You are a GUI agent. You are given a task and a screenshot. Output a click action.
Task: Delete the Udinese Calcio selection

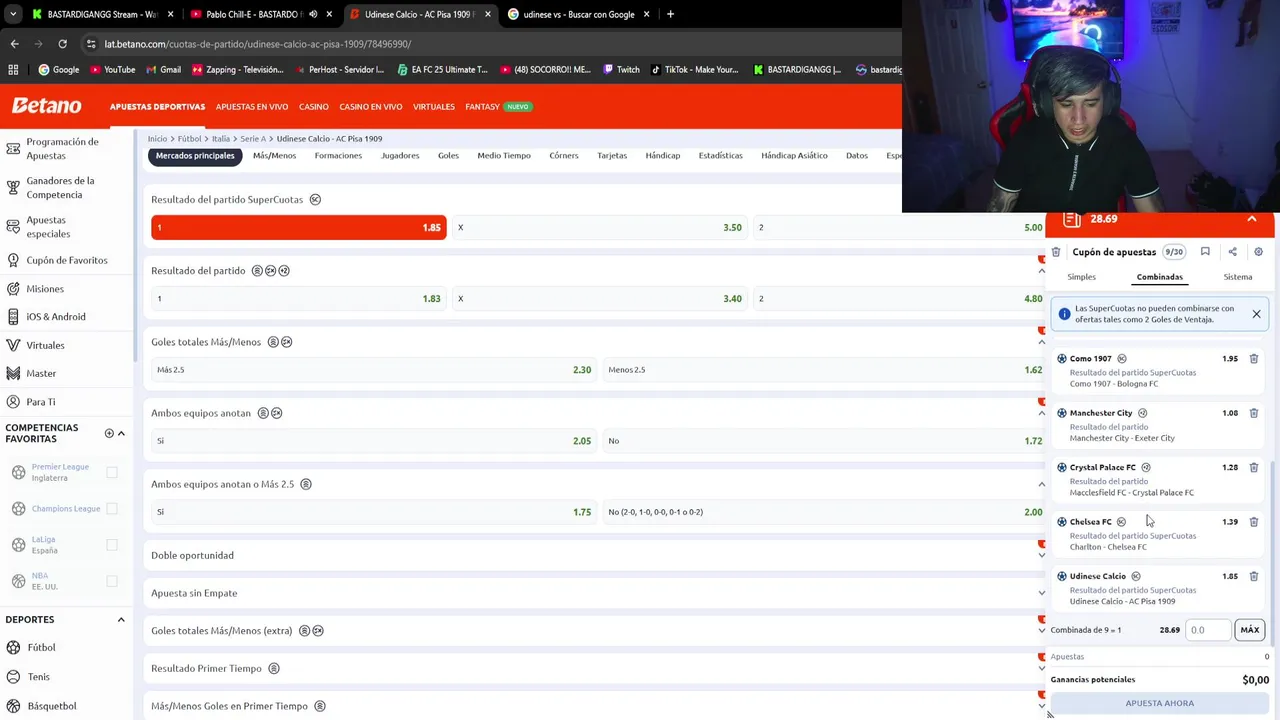[1253, 576]
